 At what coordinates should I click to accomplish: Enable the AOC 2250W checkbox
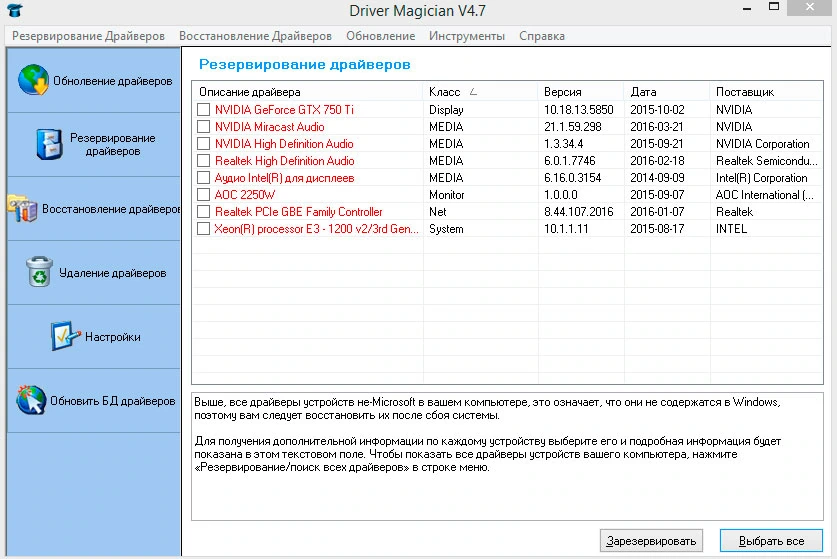pyautogui.click(x=203, y=194)
